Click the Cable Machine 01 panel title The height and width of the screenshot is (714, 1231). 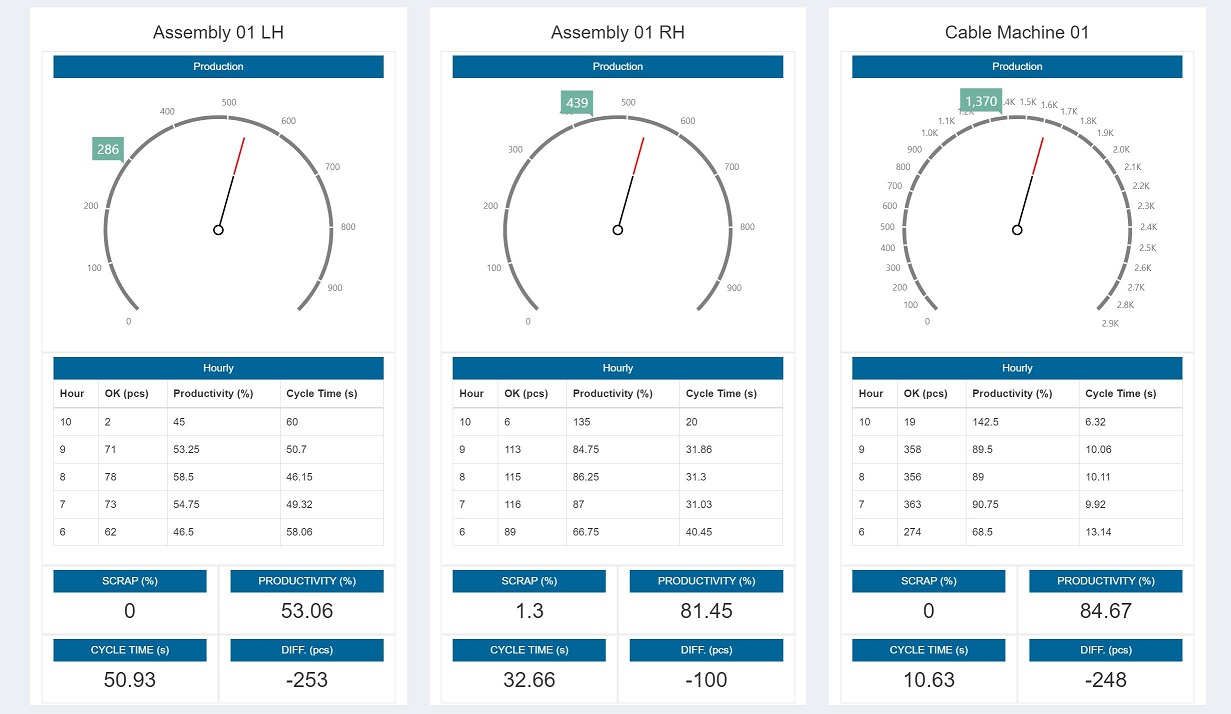coord(1017,32)
